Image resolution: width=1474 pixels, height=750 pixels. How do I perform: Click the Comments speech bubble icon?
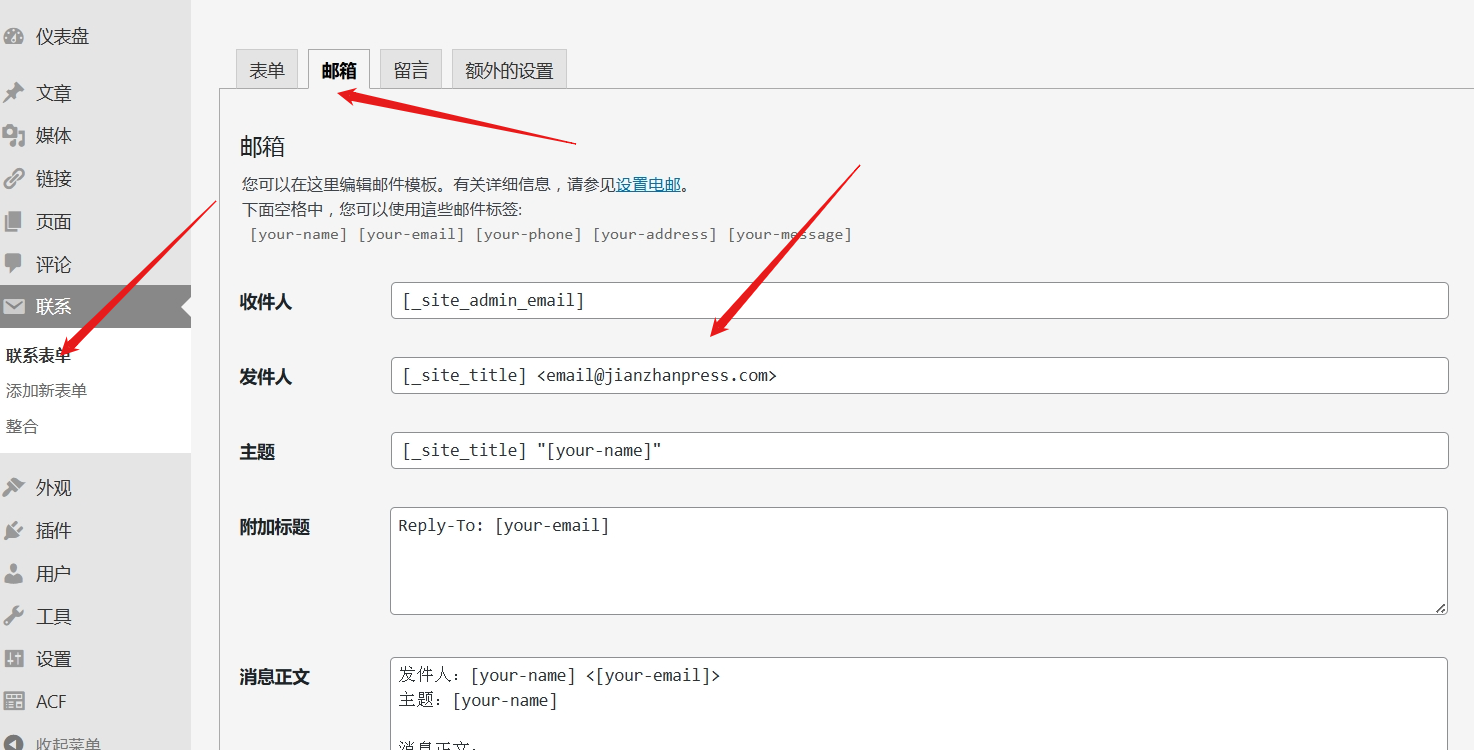(x=13, y=264)
